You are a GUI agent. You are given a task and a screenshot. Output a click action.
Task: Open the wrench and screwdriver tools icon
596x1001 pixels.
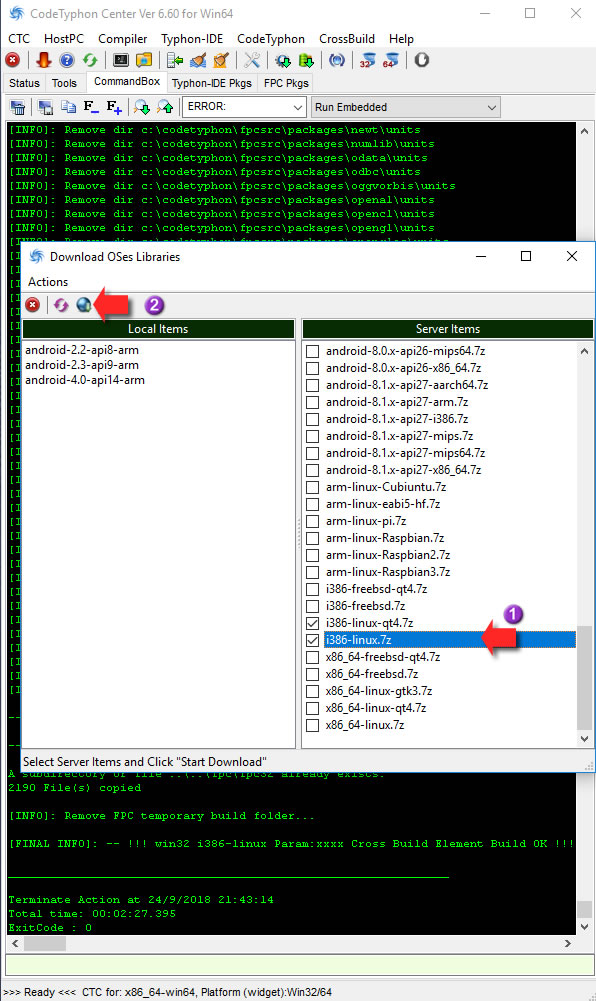tap(251, 60)
